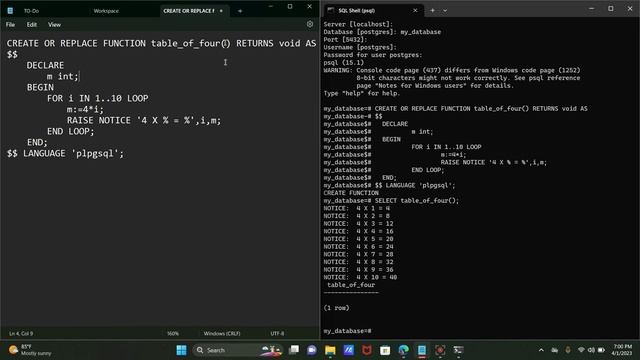Open File Explorer from taskbar
This screenshot has height=360, width=640.
pyautogui.click(x=330, y=350)
